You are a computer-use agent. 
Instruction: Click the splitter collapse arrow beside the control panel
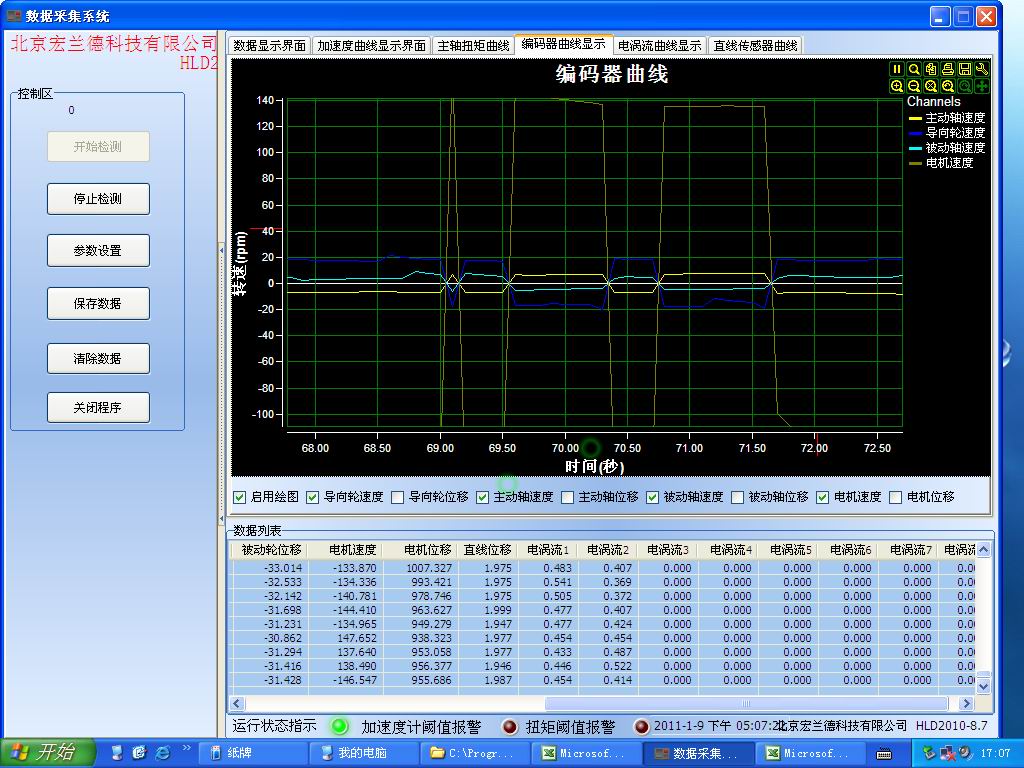pyautogui.click(x=221, y=251)
